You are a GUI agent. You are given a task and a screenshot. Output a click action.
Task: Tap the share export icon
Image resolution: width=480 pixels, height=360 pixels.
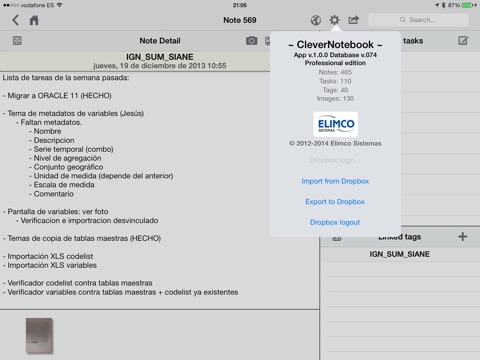pos(353,20)
